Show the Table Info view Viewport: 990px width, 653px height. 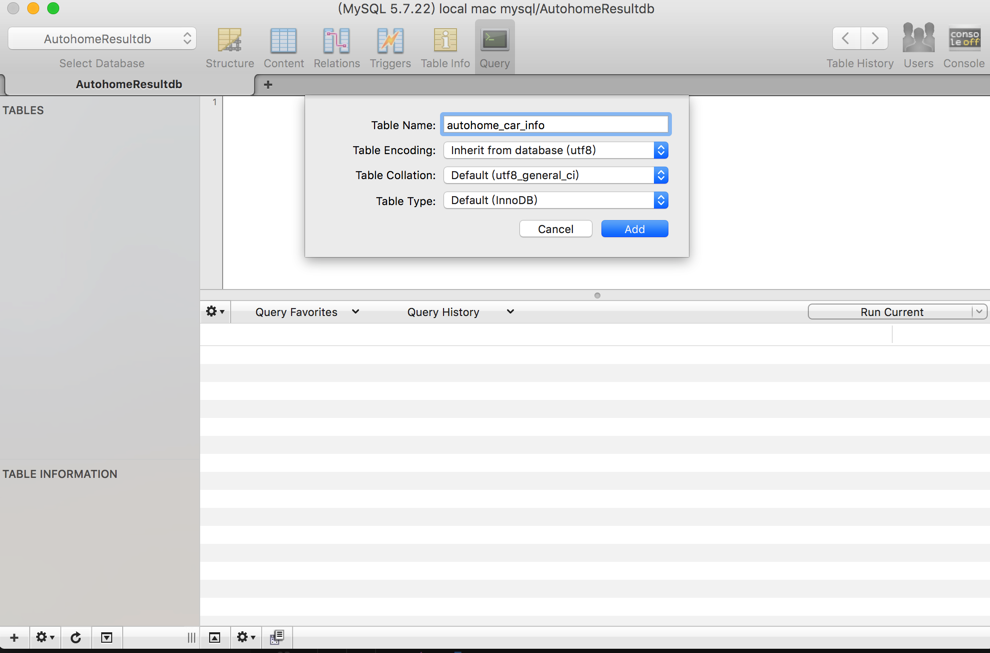[x=445, y=48]
